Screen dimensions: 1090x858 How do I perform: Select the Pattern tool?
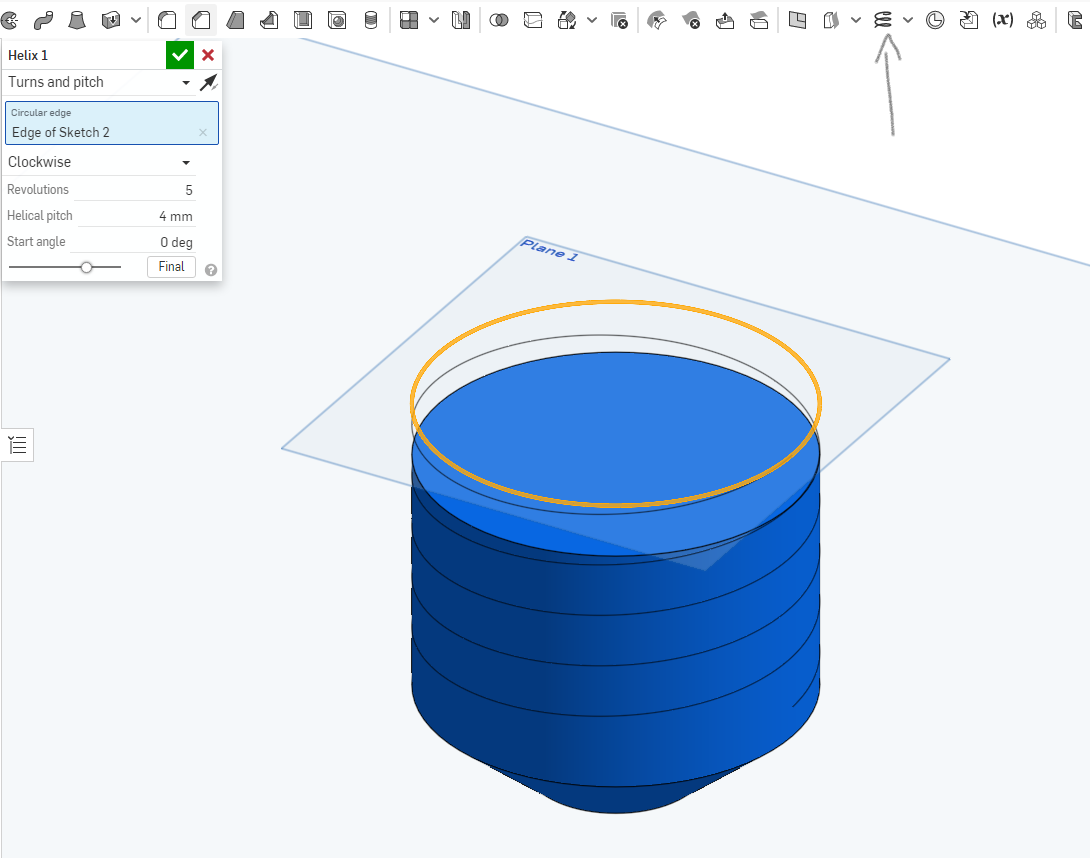[x=409, y=20]
